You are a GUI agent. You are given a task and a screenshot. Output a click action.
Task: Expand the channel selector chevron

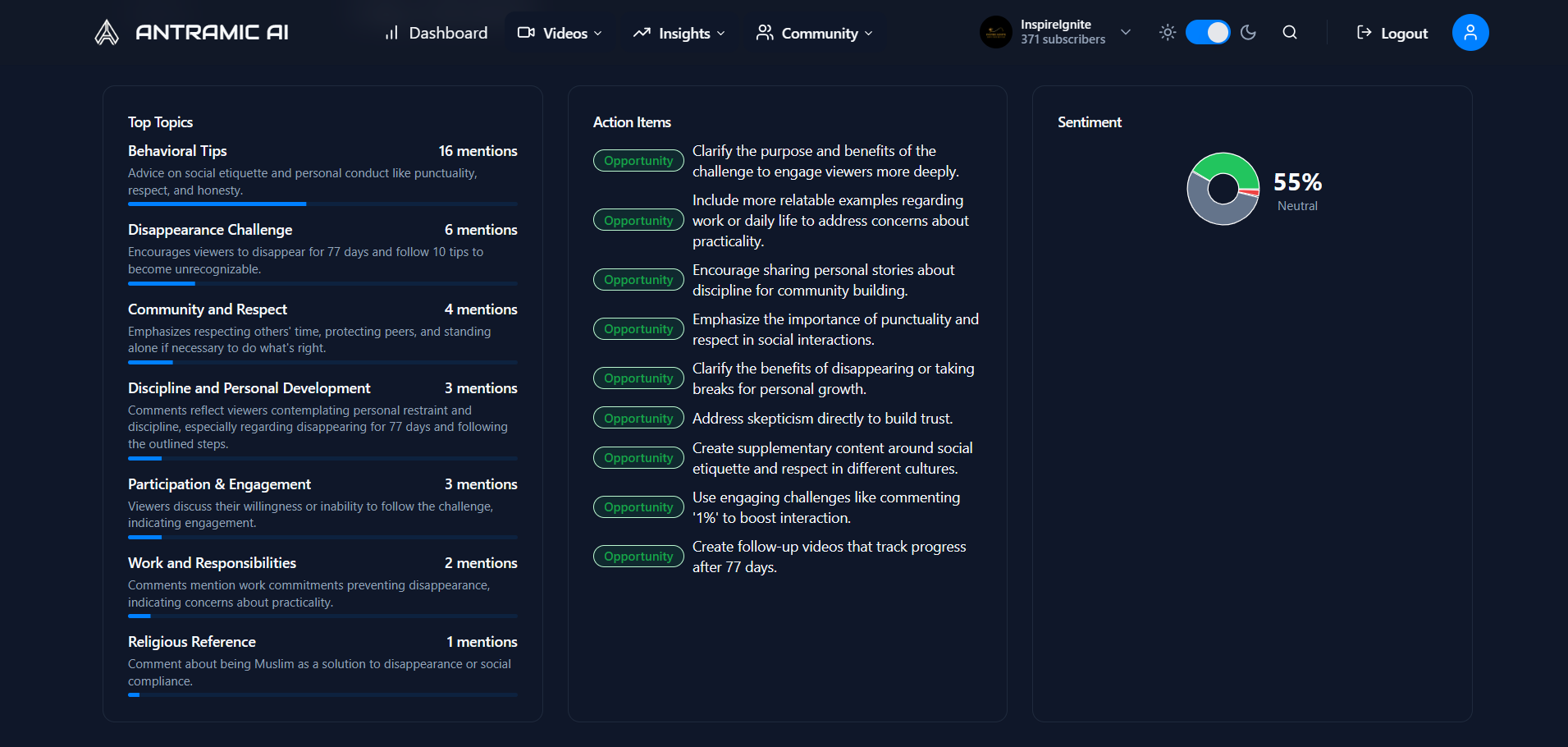[x=1126, y=33]
